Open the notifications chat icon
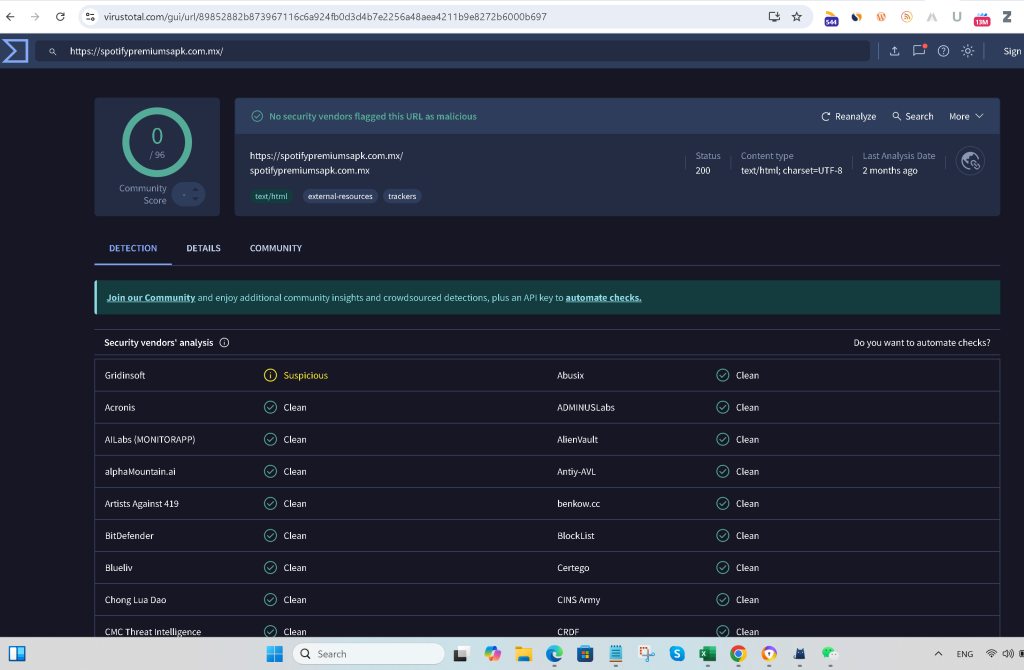 (x=919, y=51)
